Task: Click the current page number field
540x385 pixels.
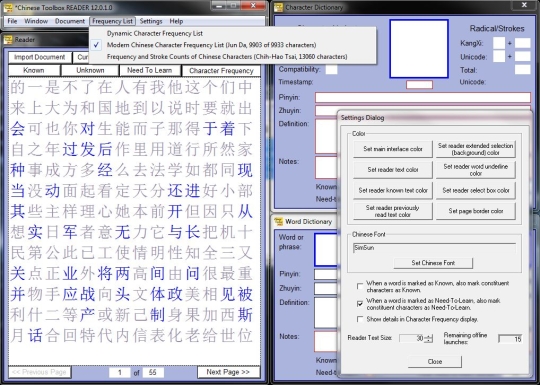Action: (x=120, y=372)
